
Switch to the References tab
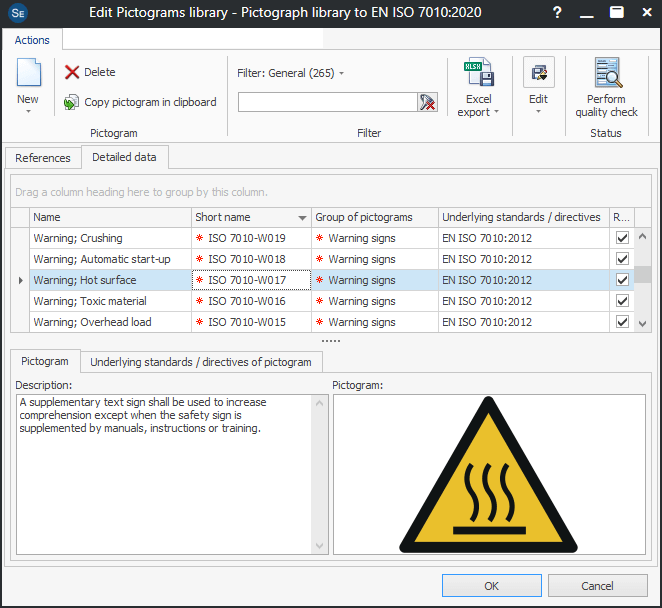[x=43, y=158]
